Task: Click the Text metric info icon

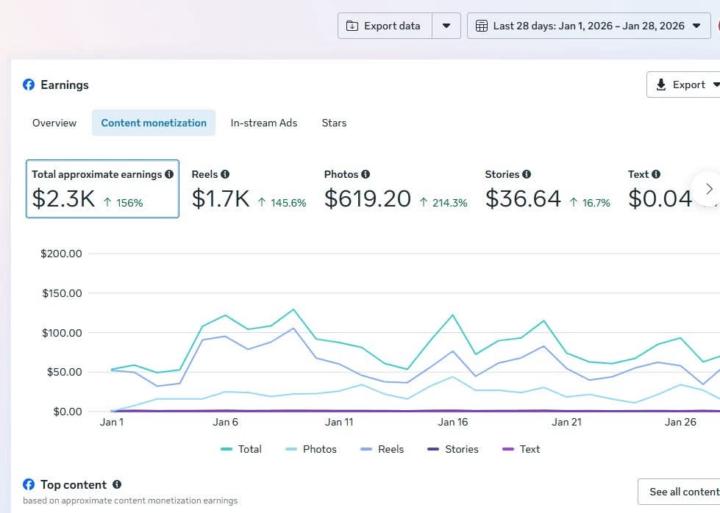Action: 656,174
